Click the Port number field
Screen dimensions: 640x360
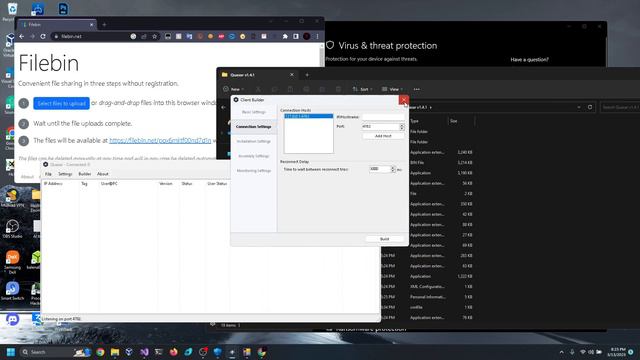380,127
